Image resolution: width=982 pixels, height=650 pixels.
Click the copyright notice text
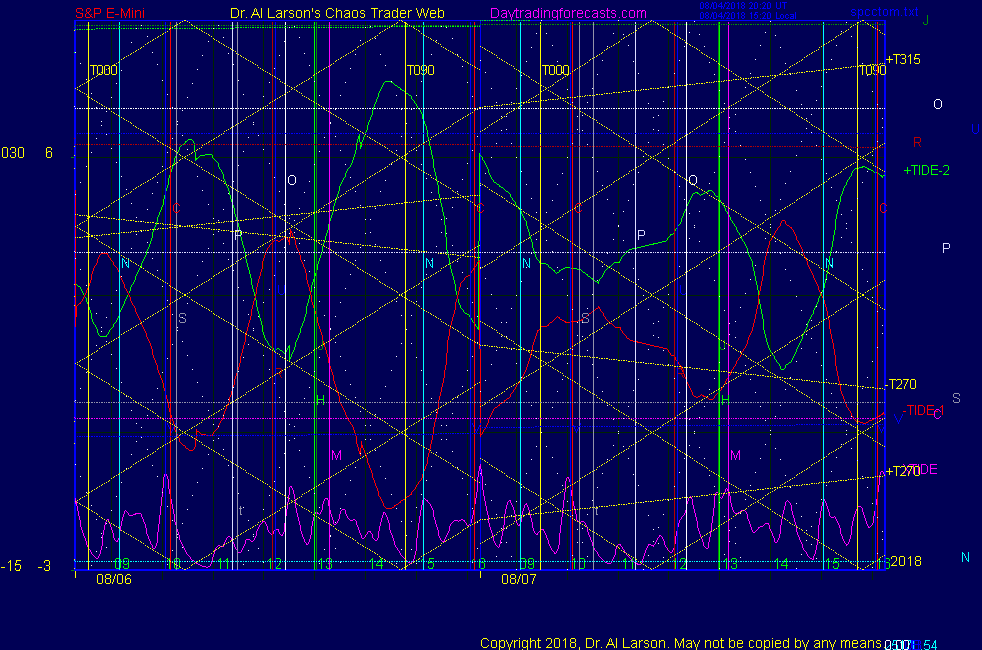click(x=681, y=643)
